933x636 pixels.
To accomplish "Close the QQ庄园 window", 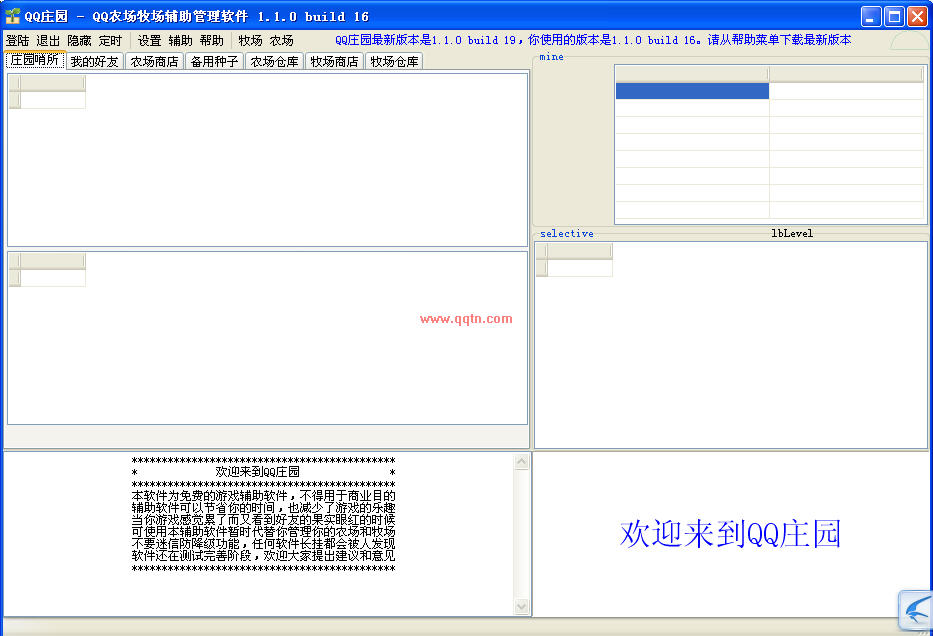I will pyautogui.click(x=918, y=17).
